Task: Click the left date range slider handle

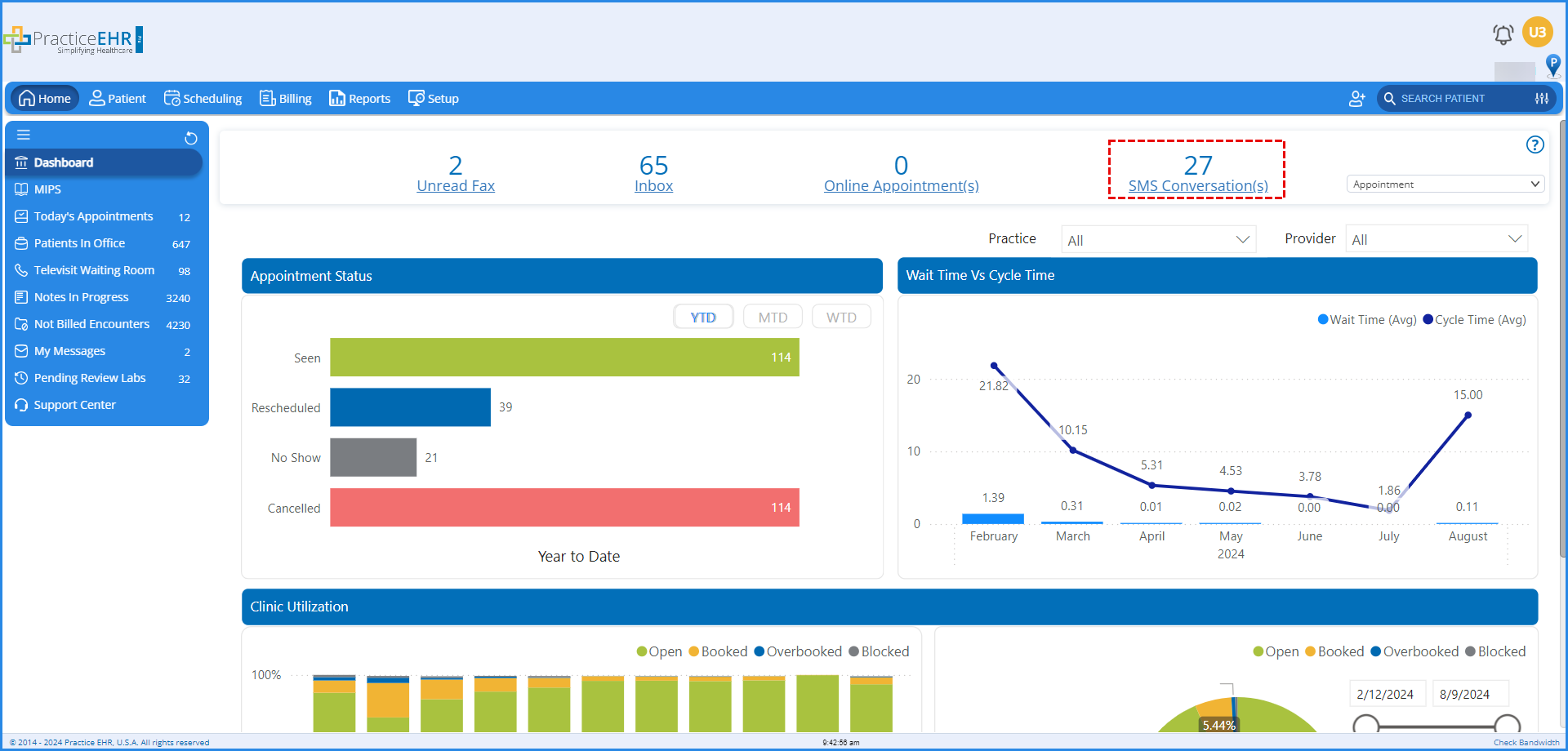Action: tap(1365, 724)
